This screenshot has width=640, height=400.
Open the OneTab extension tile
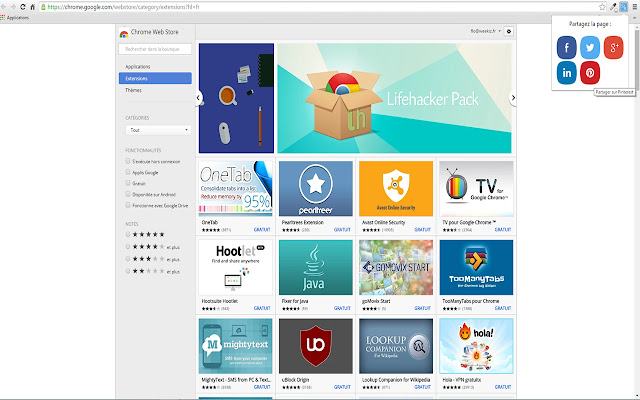(x=236, y=197)
